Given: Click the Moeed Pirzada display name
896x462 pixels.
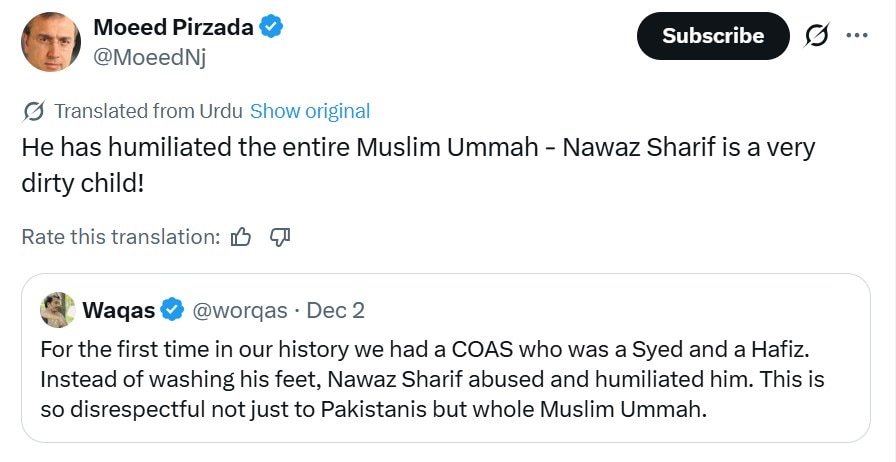Looking at the screenshot, I should coord(172,27).
